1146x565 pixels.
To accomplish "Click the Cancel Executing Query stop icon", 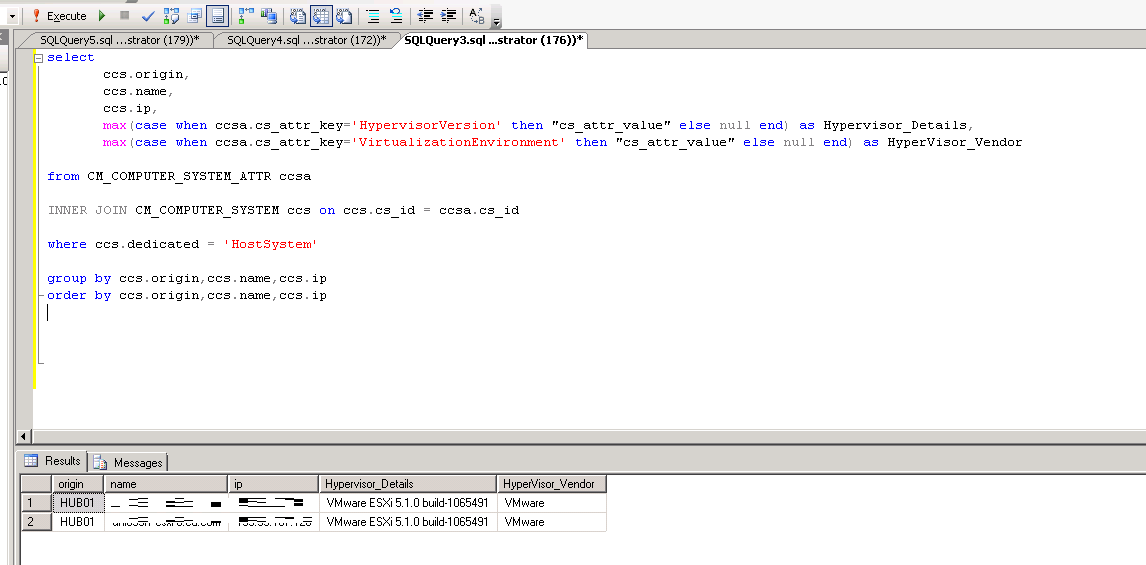I will [124, 15].
